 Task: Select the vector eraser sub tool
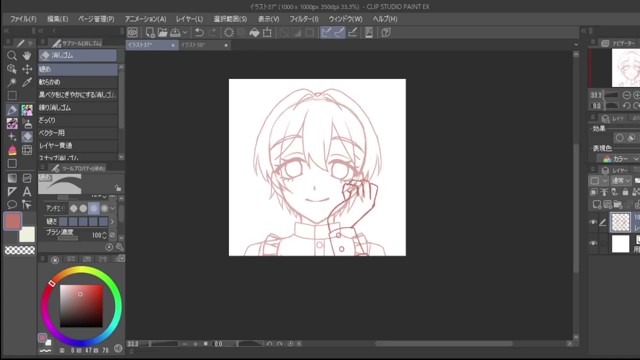[x=78, y=133]
